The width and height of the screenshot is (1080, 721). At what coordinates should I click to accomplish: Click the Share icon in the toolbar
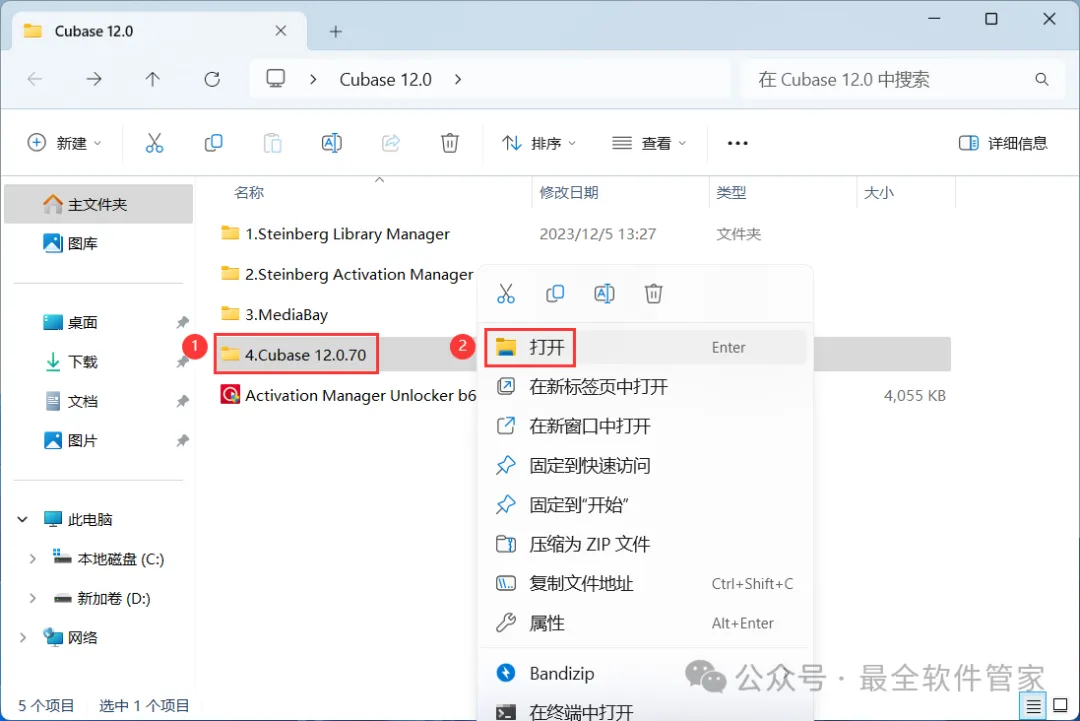tap(391, 143)
